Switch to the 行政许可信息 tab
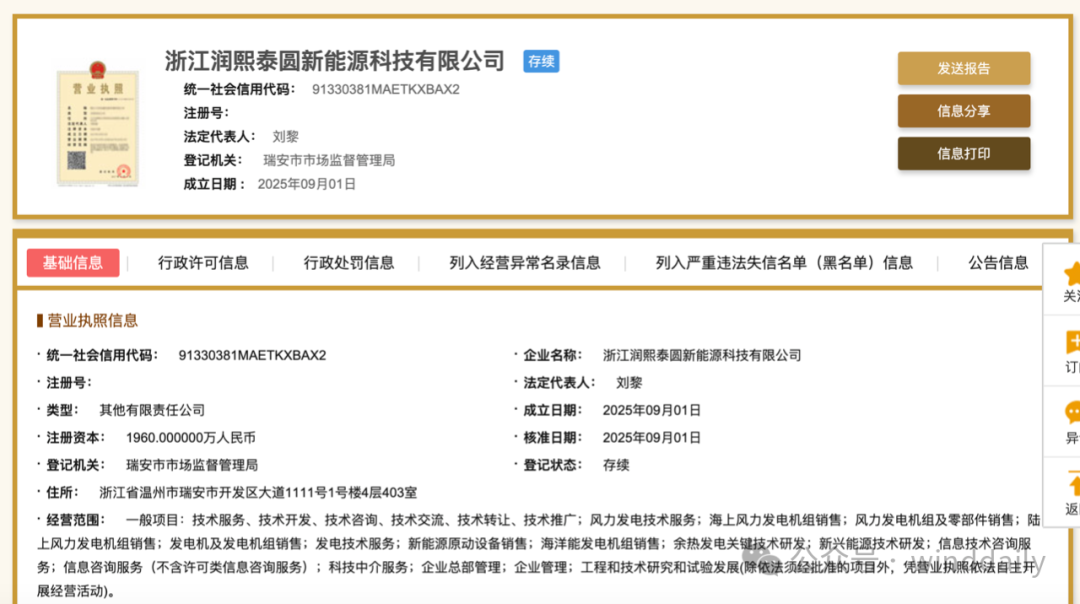 coord(203,263)
